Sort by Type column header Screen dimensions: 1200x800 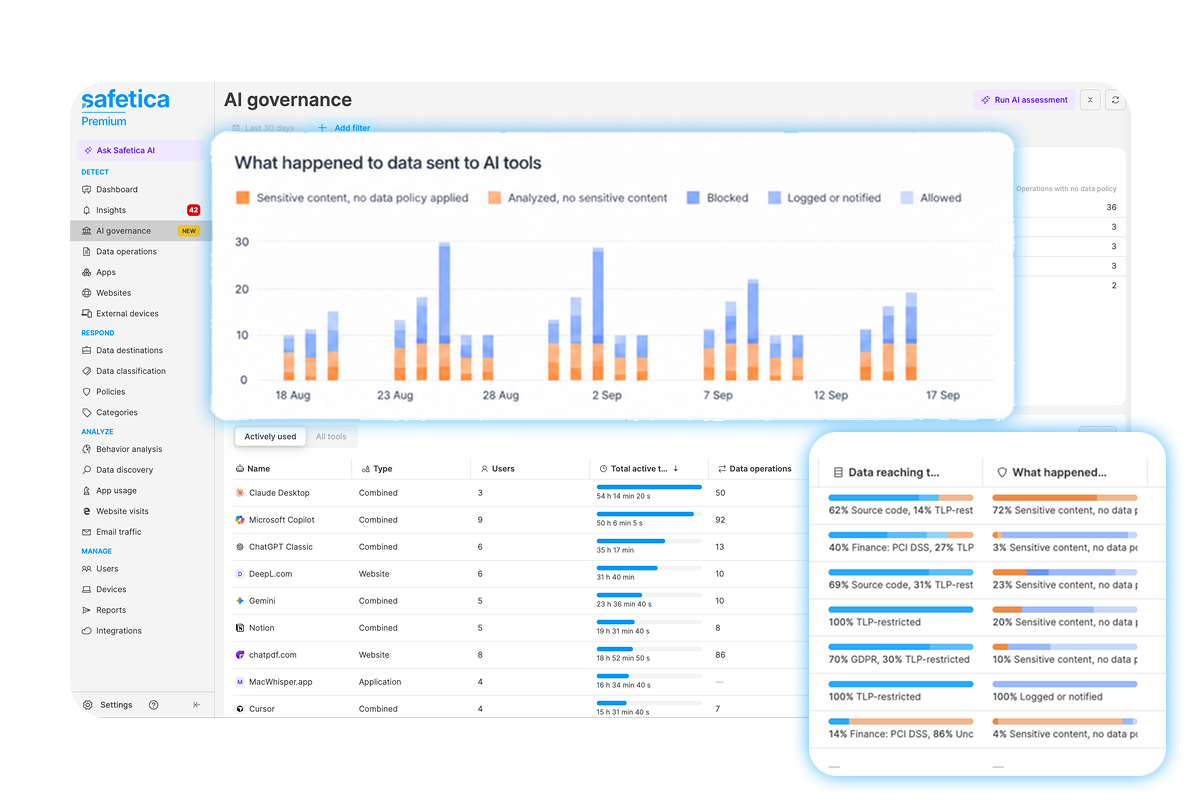377,468
